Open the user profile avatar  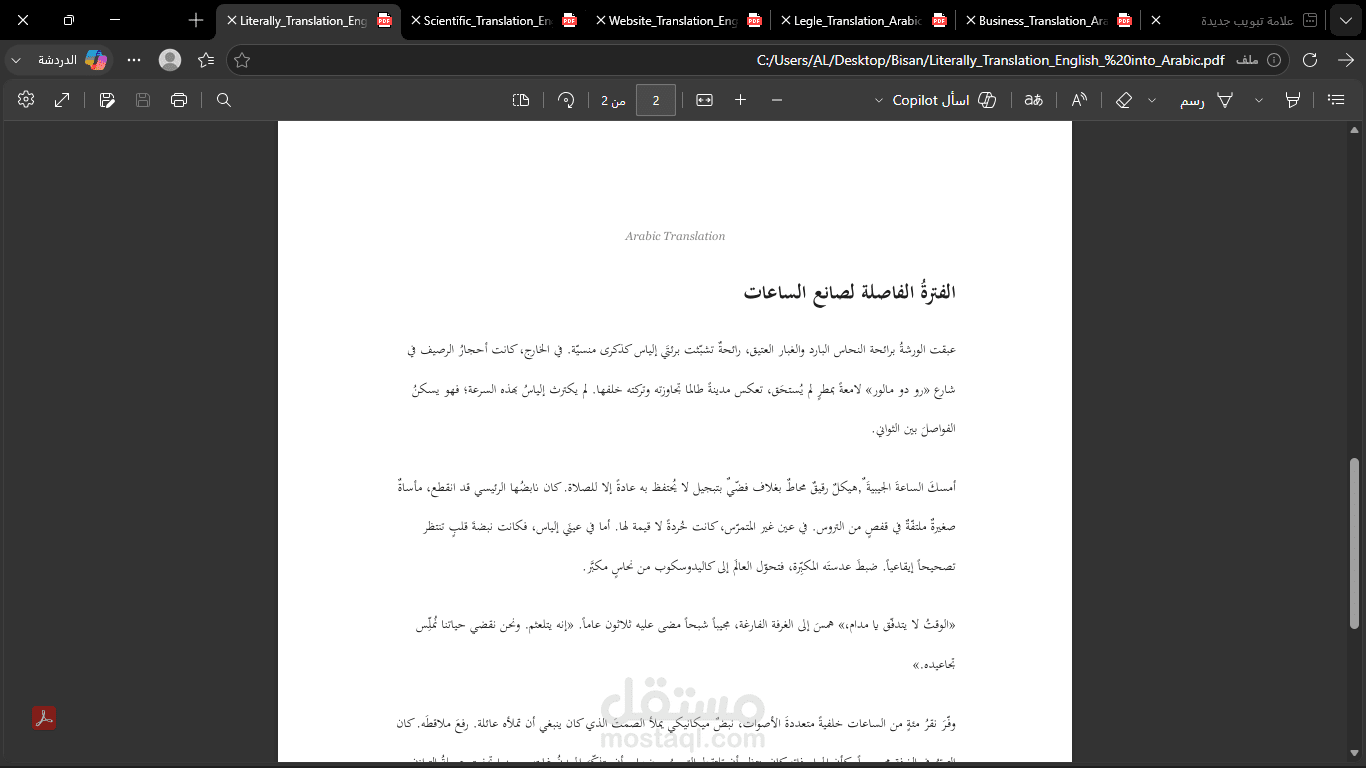pyautogui.click(x=170, y=60)
